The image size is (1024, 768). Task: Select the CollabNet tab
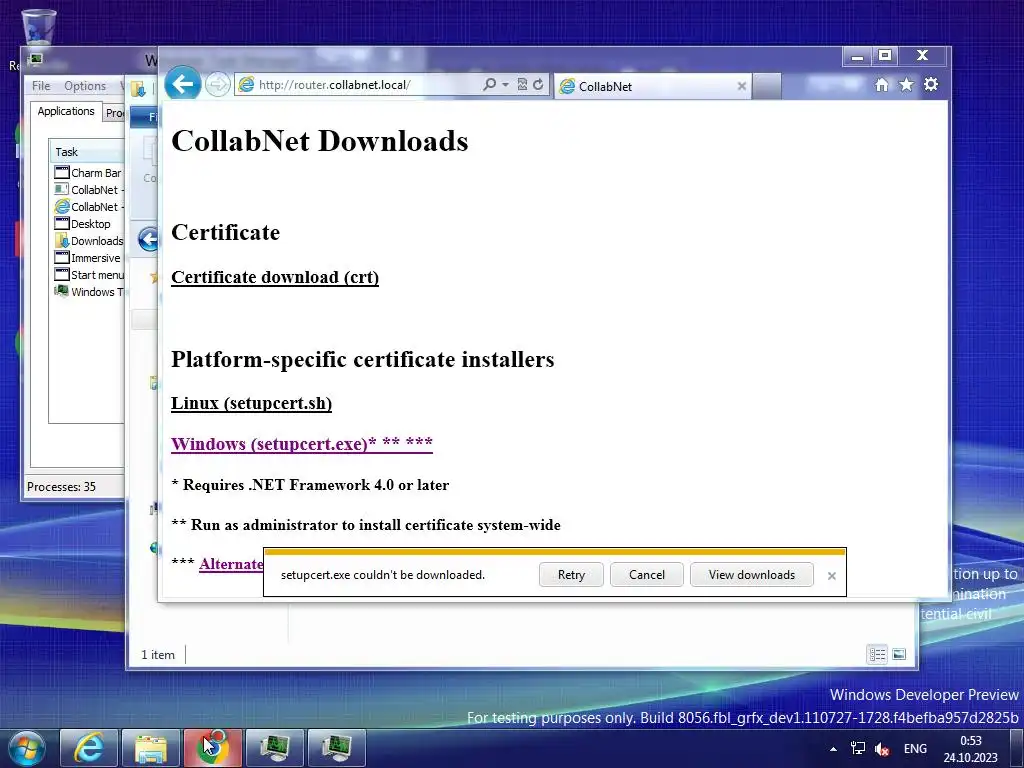coord(653,86)
